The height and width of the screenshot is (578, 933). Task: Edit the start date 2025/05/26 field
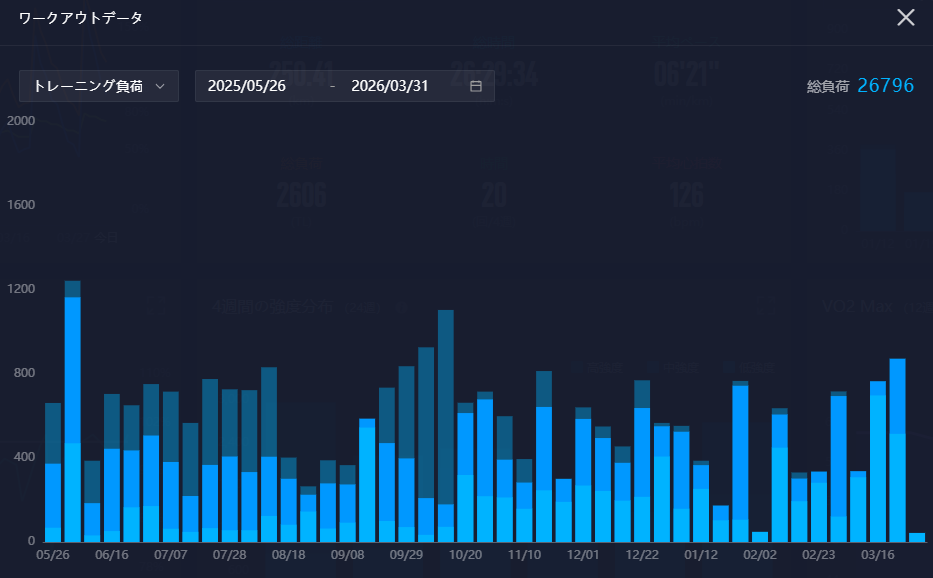247,86
